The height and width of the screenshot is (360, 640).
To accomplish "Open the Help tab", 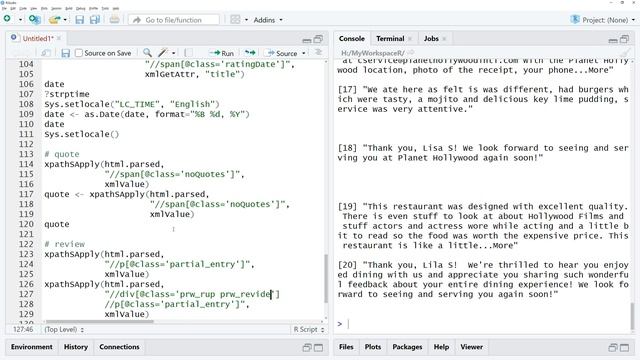I will pos(441,347).
